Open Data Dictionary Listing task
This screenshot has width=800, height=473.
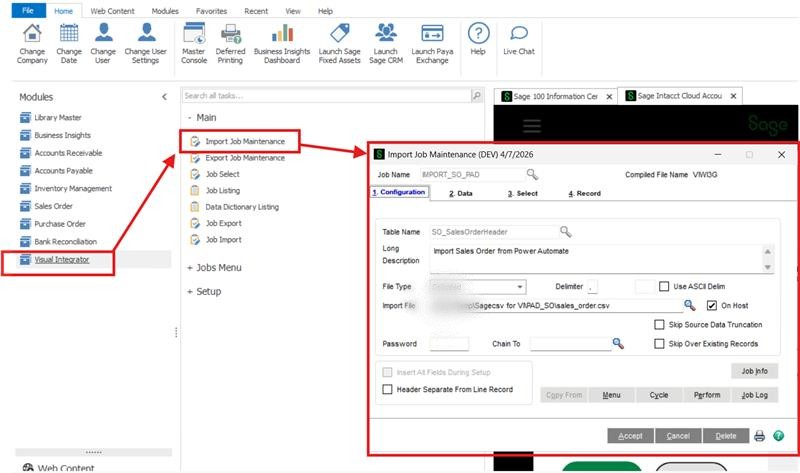tap(242, 207)
